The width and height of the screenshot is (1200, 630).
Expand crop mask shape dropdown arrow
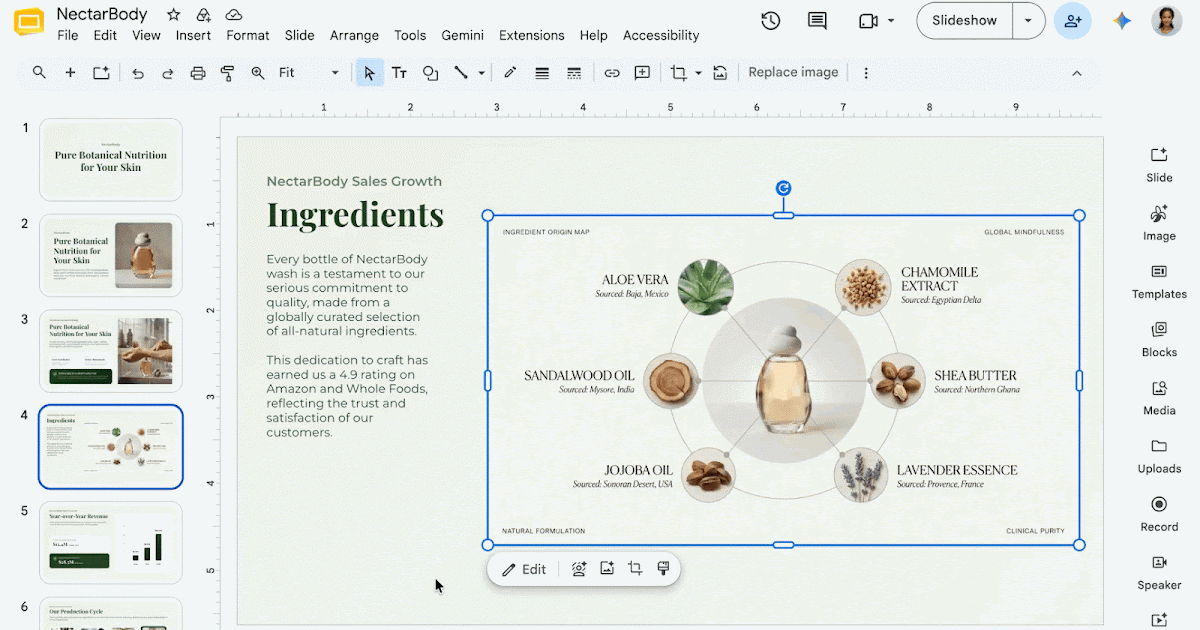click(x=698, y=73)
